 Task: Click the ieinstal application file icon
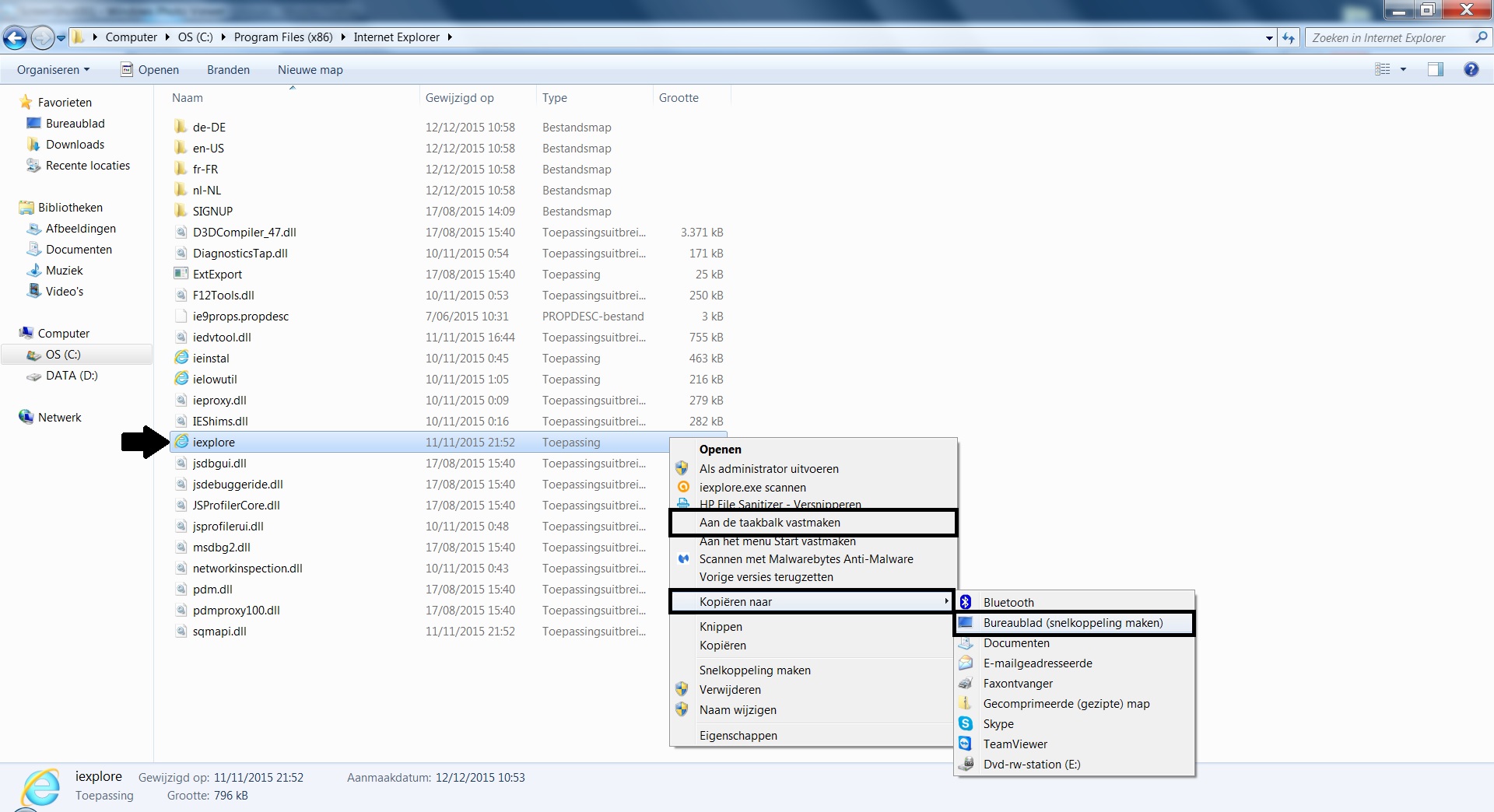pyautogui.click(x=181, y=358)
